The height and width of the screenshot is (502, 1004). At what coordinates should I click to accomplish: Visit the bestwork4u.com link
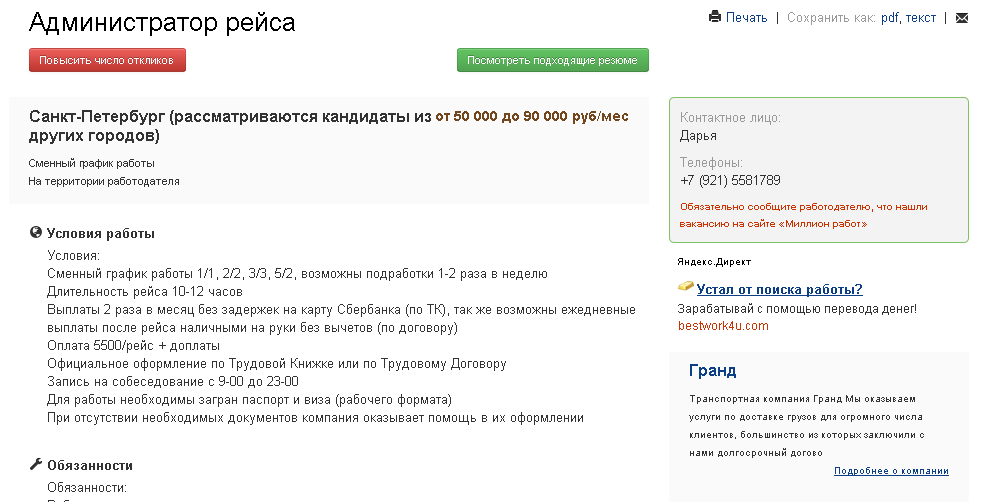click(x=723, y=326)
